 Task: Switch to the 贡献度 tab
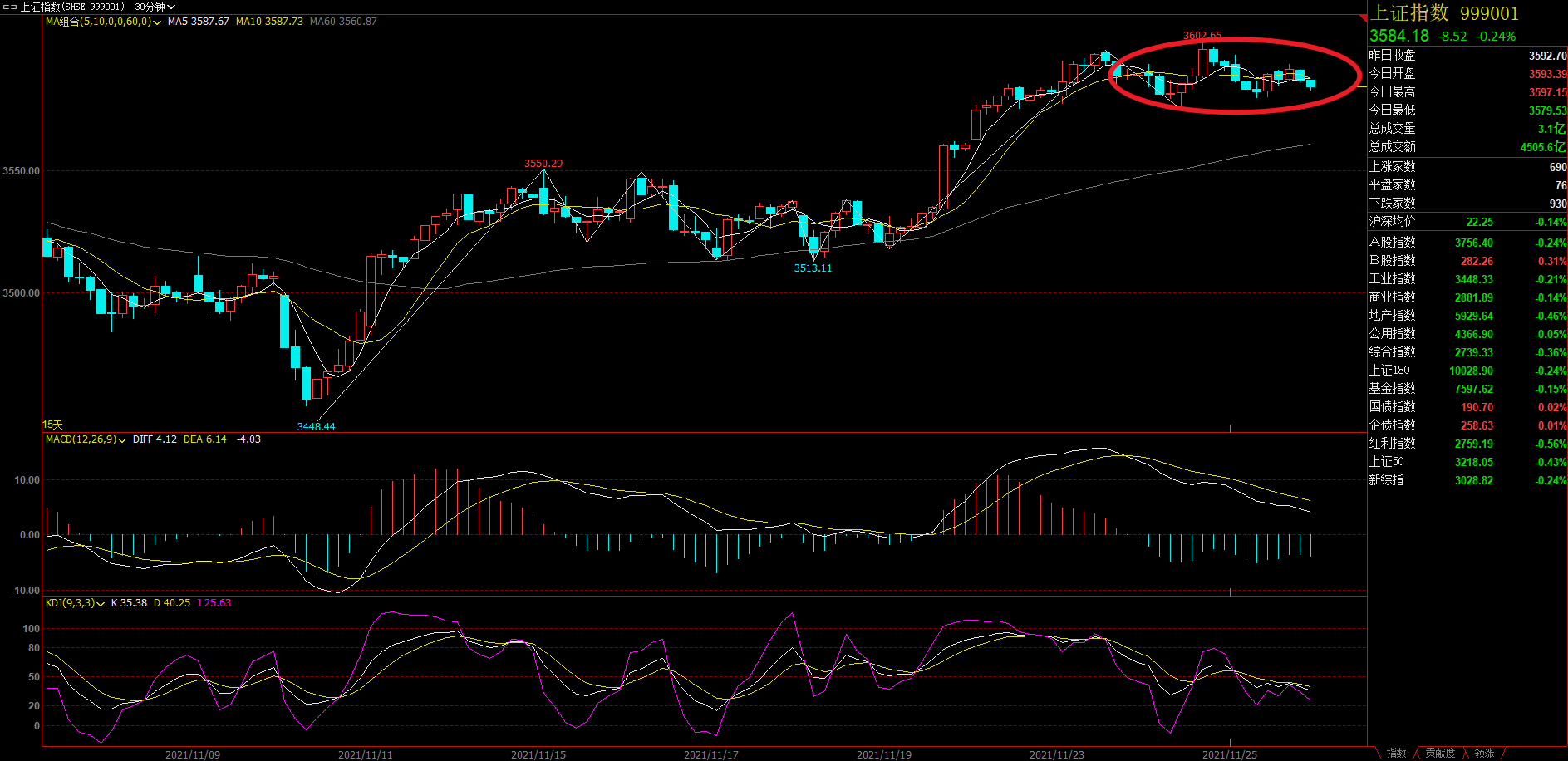(1440, 753)
